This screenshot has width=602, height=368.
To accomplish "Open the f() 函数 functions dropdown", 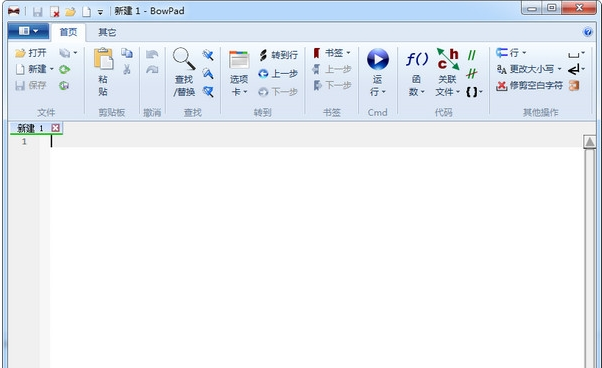I will [x=417, y=73].
